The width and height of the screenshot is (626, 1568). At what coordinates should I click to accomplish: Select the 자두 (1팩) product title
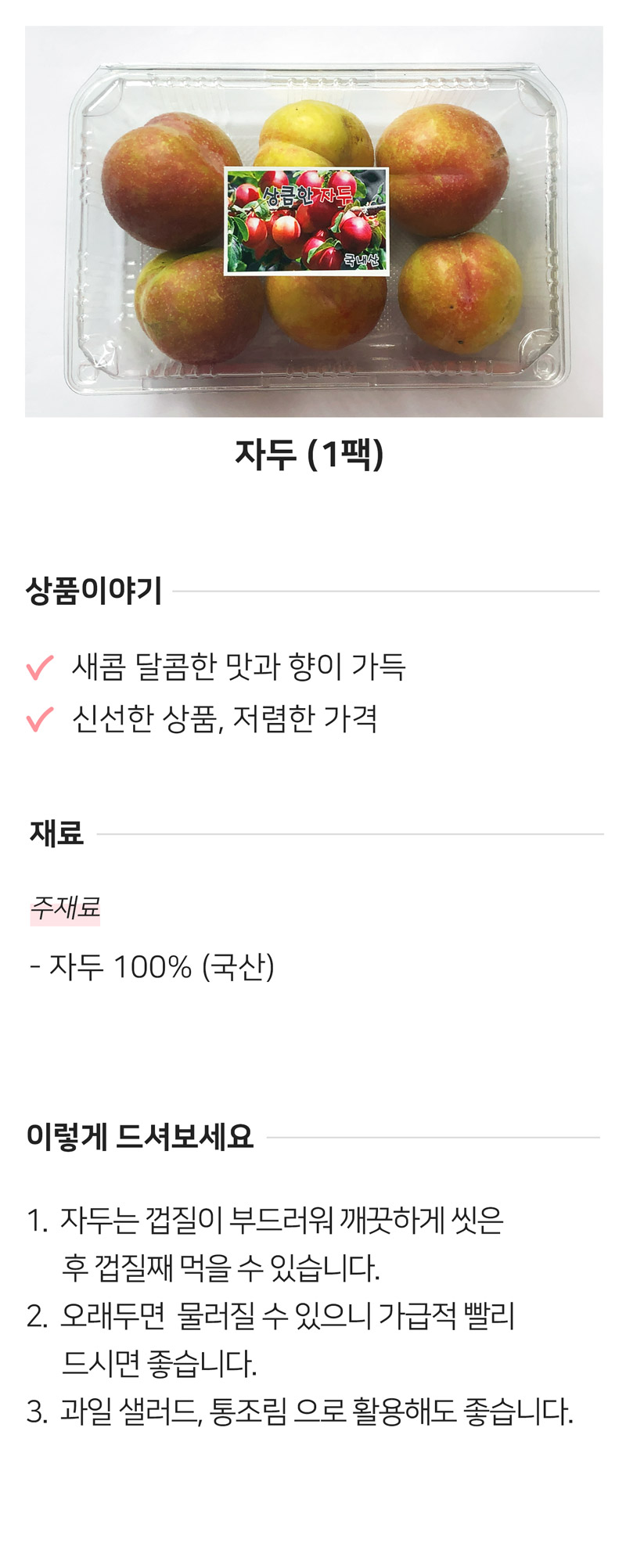tap(310, 454)
